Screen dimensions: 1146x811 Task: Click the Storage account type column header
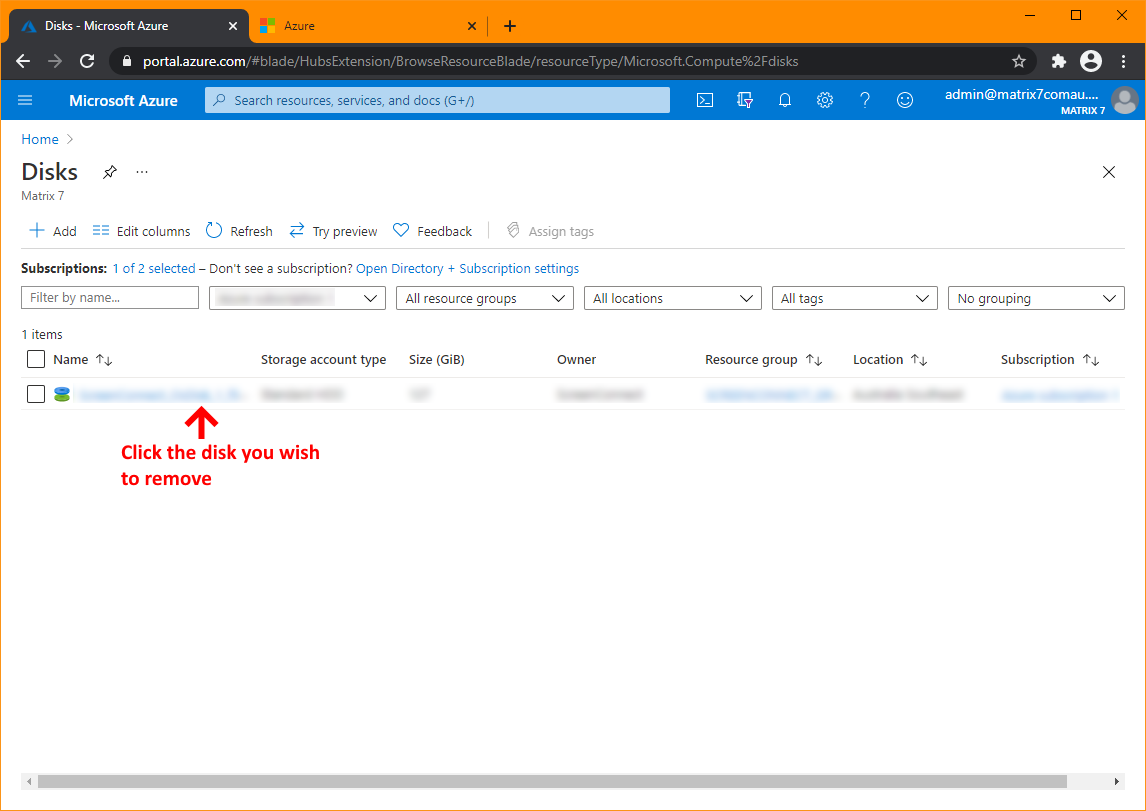click(x=324, y=359)
